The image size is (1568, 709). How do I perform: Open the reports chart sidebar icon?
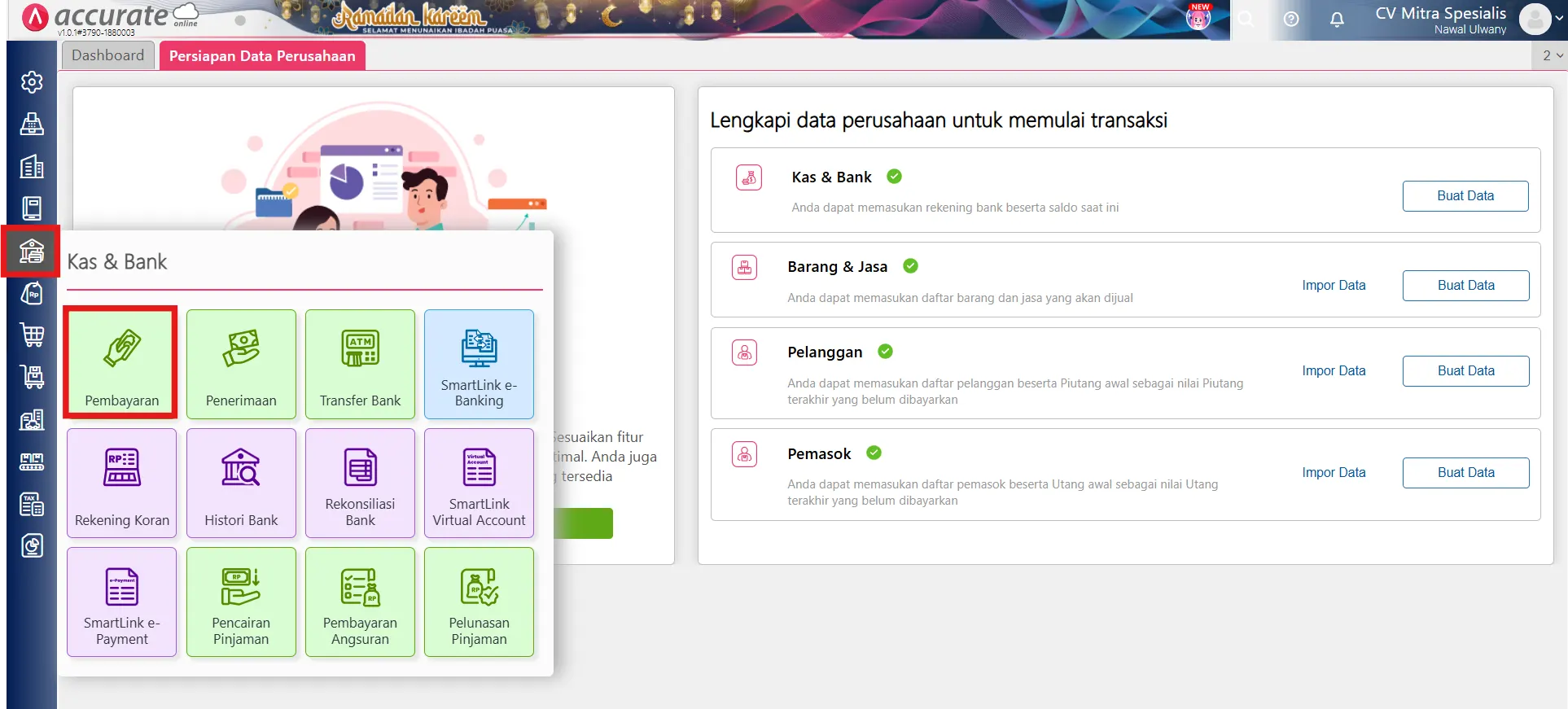coord(32,545)
